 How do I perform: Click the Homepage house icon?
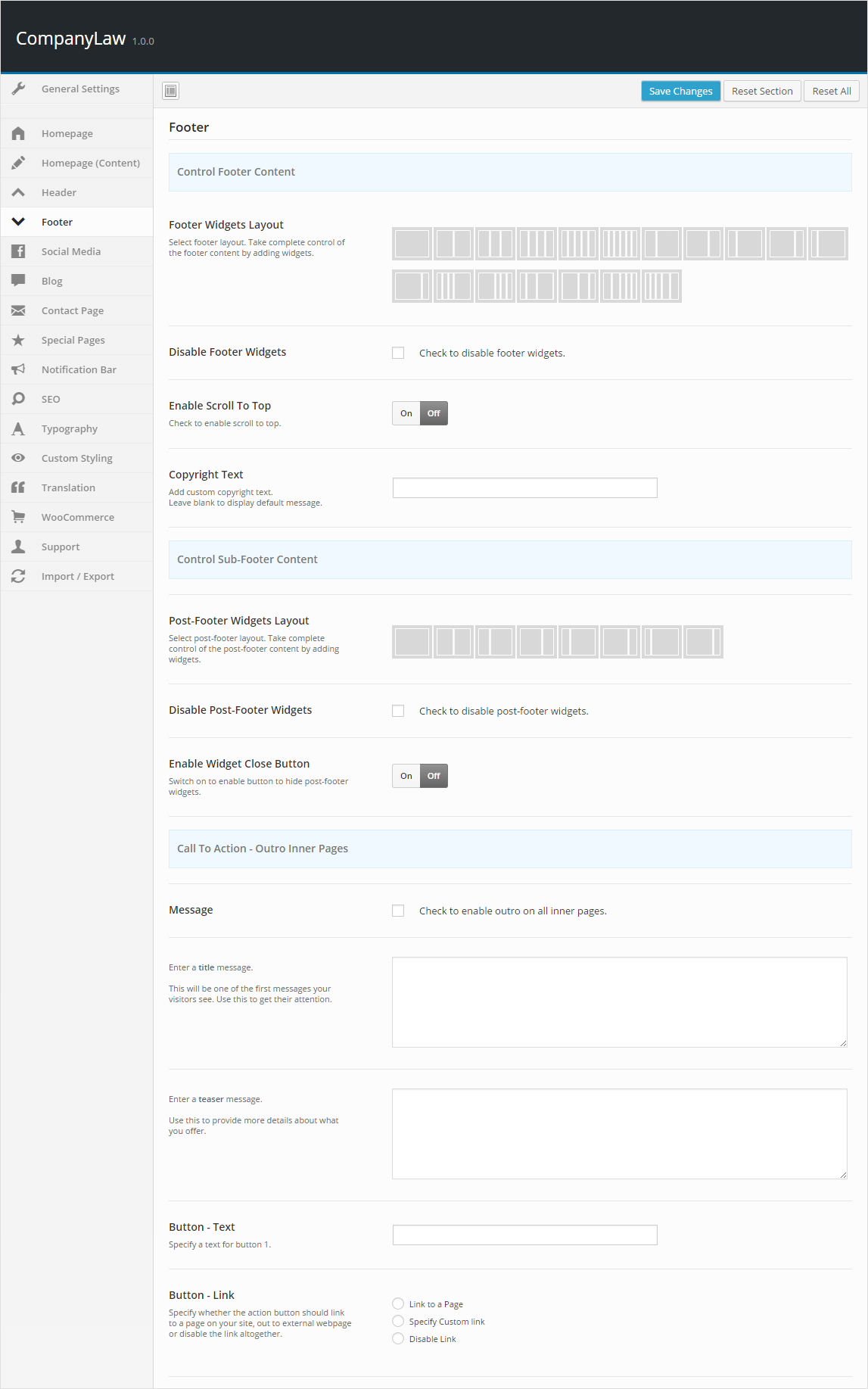(x=19, y=133)
